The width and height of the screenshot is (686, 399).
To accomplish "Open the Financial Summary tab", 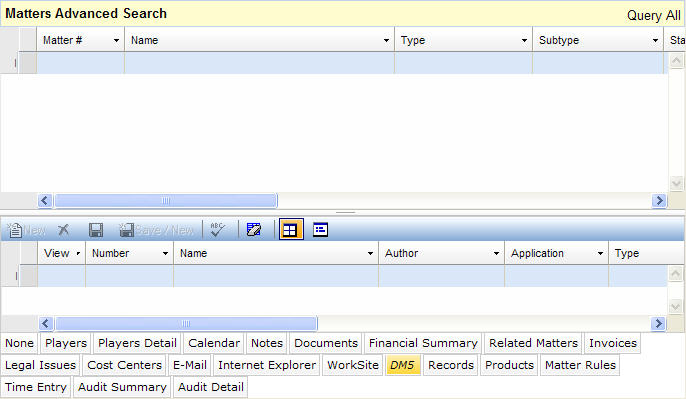I will pos(423,343).
